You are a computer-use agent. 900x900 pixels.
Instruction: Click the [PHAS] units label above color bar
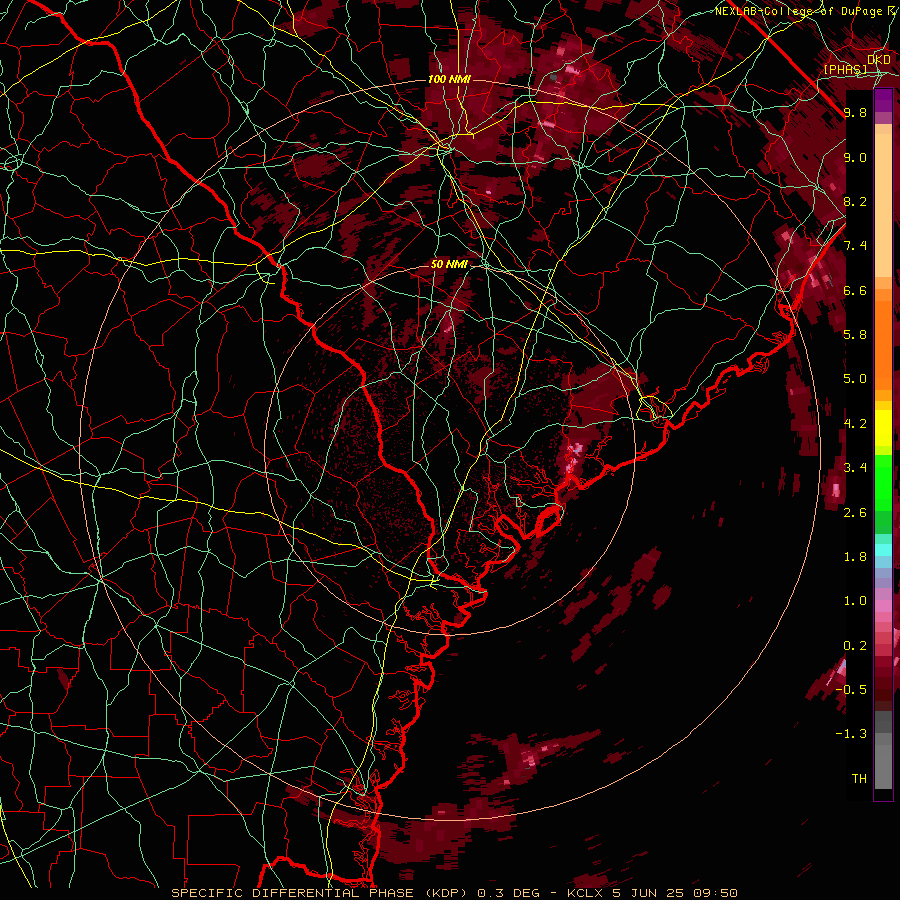tap(845, 70)
